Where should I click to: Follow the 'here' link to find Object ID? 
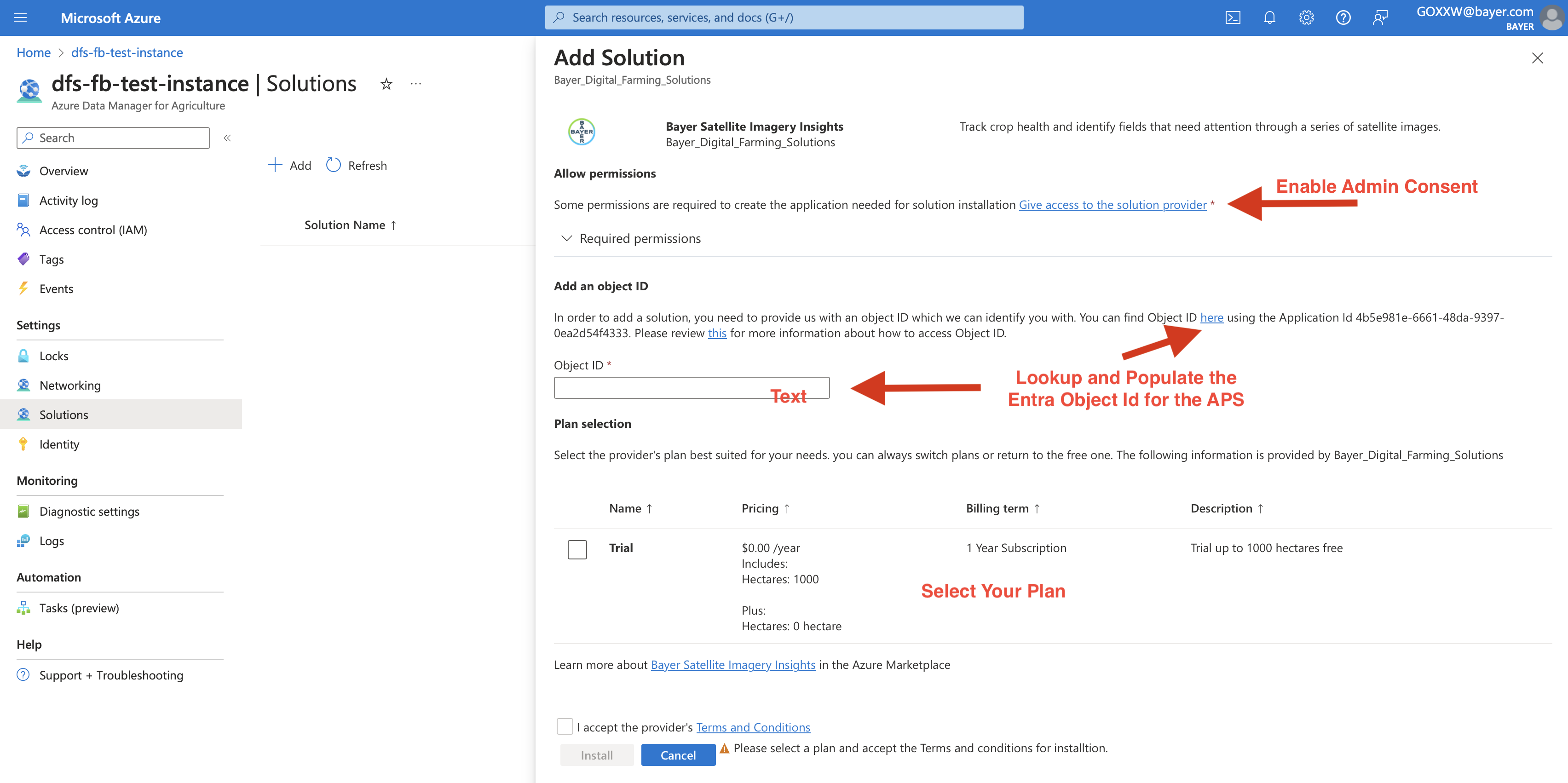tap(1211, 317)
